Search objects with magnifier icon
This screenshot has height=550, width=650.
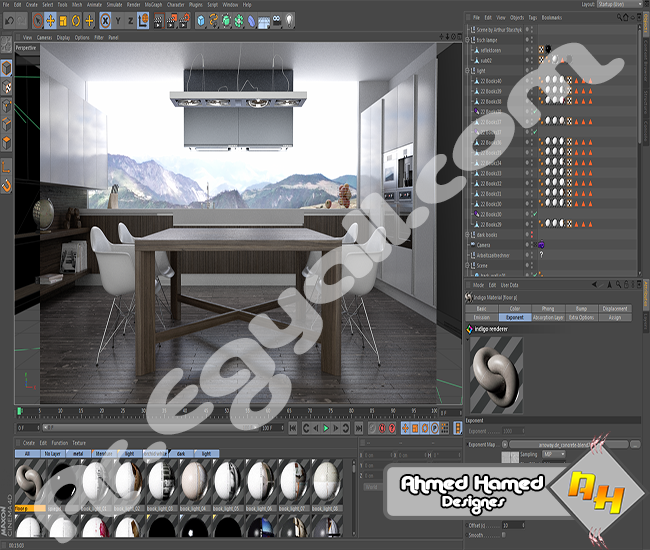619,17
